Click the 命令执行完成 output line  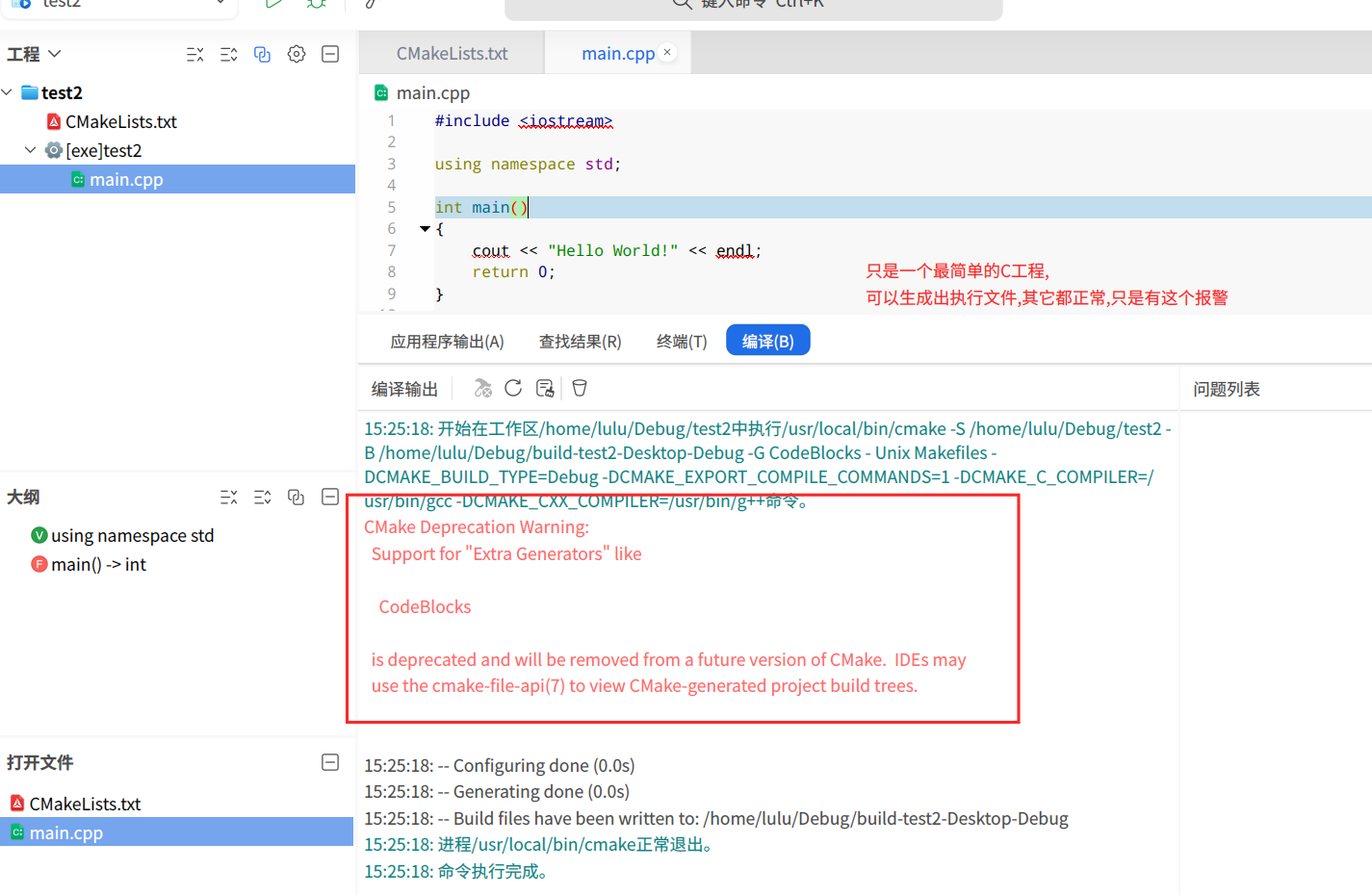pos(456,872)
